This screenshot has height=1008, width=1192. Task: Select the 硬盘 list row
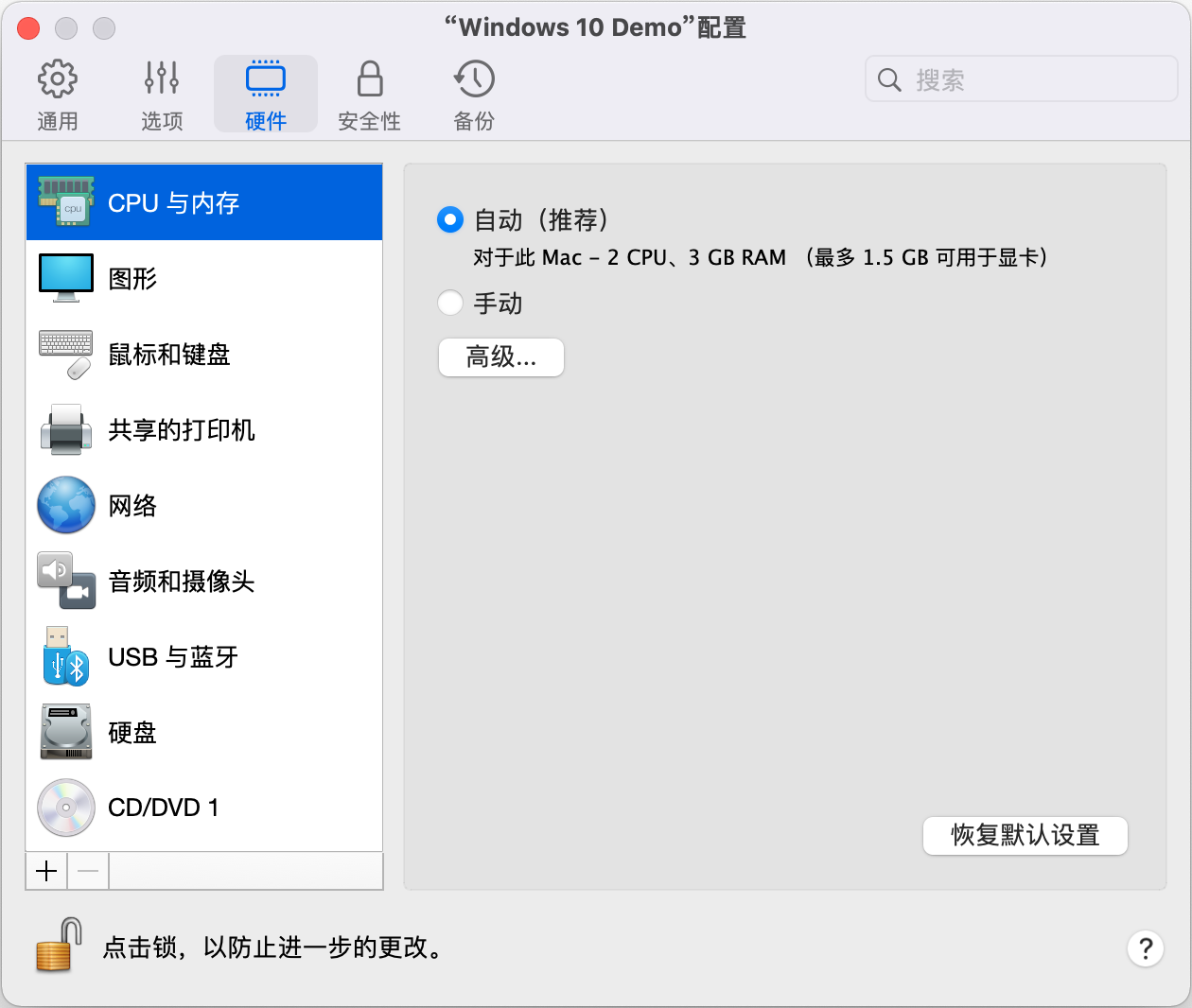pos(204,732)
